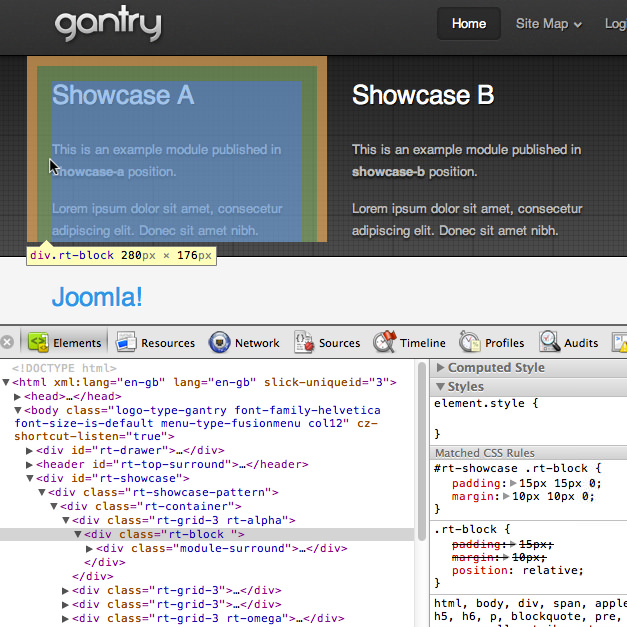Open the Resources panel icon
This screenshot has height=627, width=627.
click(x=126, y=343)
